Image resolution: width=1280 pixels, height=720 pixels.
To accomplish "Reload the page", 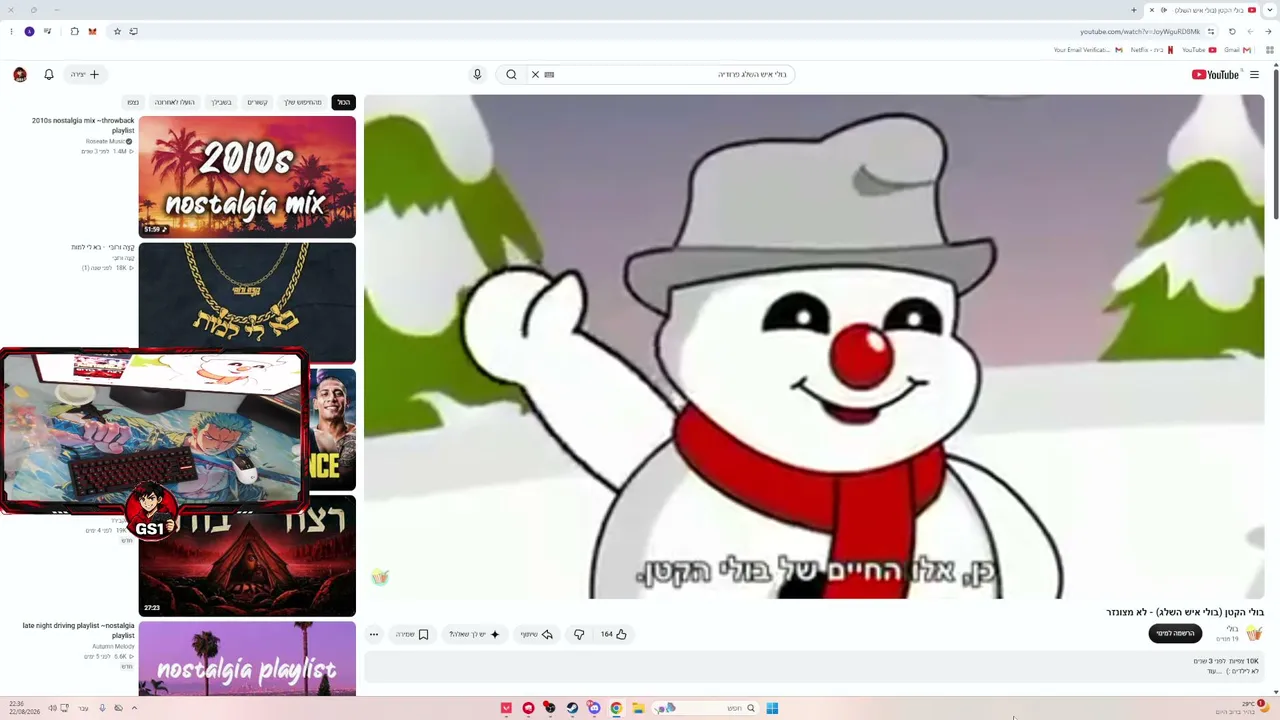I will (x=1232, y=31).
